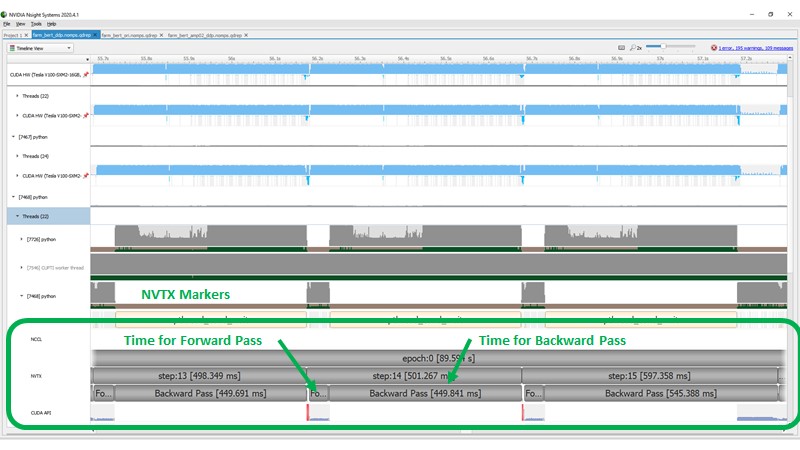Click the horizontal scrollbar at bottom
The width and height of the screenshot is (800, 450).
439,432
